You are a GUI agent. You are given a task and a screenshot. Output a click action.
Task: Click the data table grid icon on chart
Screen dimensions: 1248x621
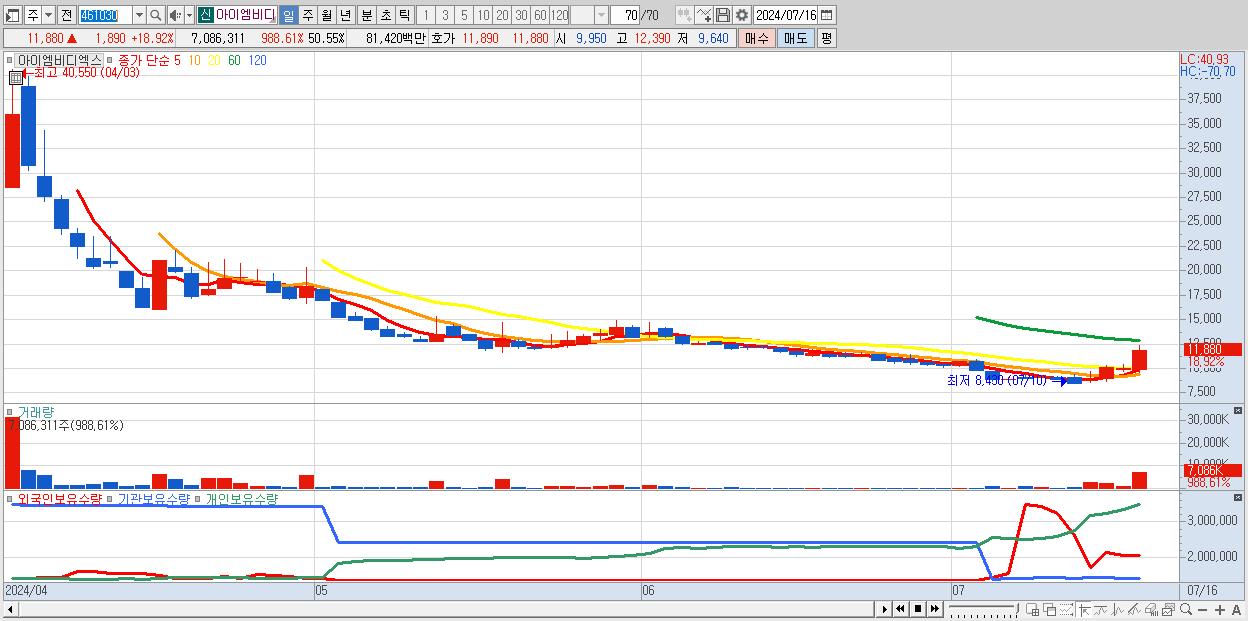pyautogui.click(x=15, y=77)
